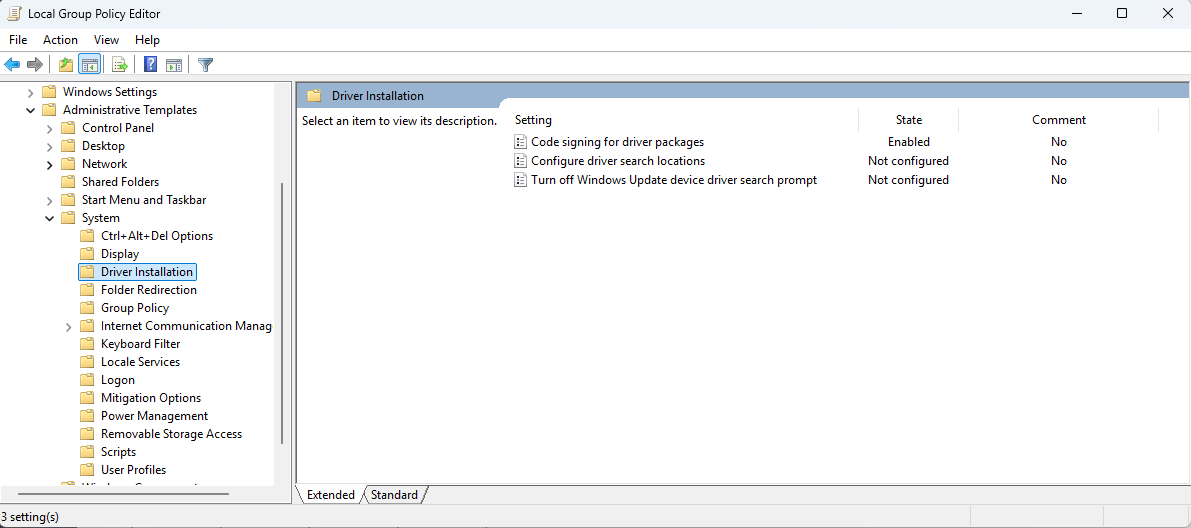
Task: Select User Profiles in the tree
Action: pos(134,470)
